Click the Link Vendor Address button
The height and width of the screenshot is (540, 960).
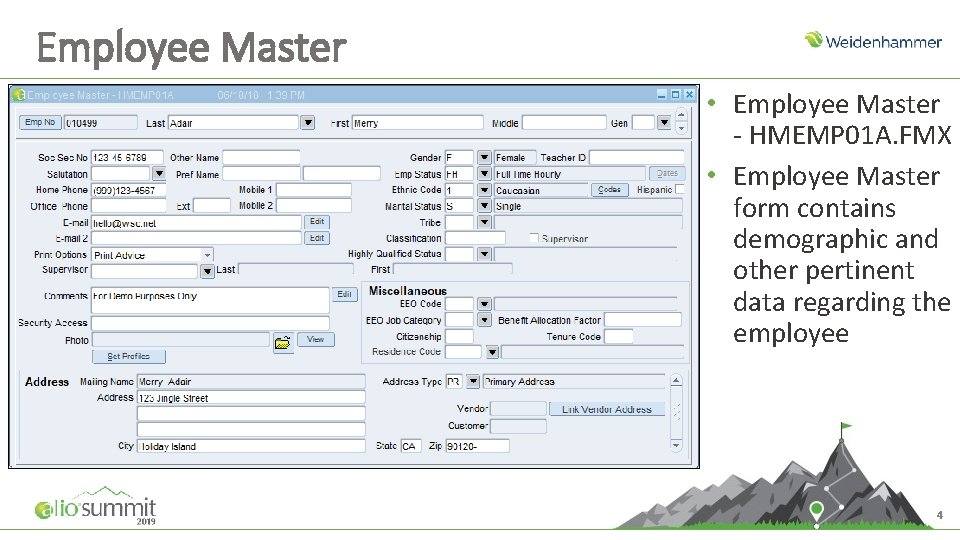607,409
